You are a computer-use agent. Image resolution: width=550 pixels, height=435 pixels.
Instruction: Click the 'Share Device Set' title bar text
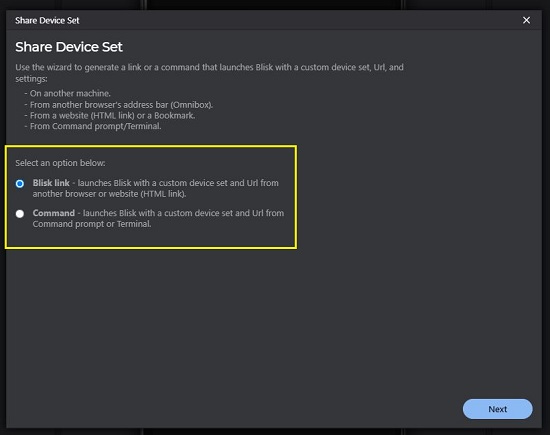[x=47, y=21]
